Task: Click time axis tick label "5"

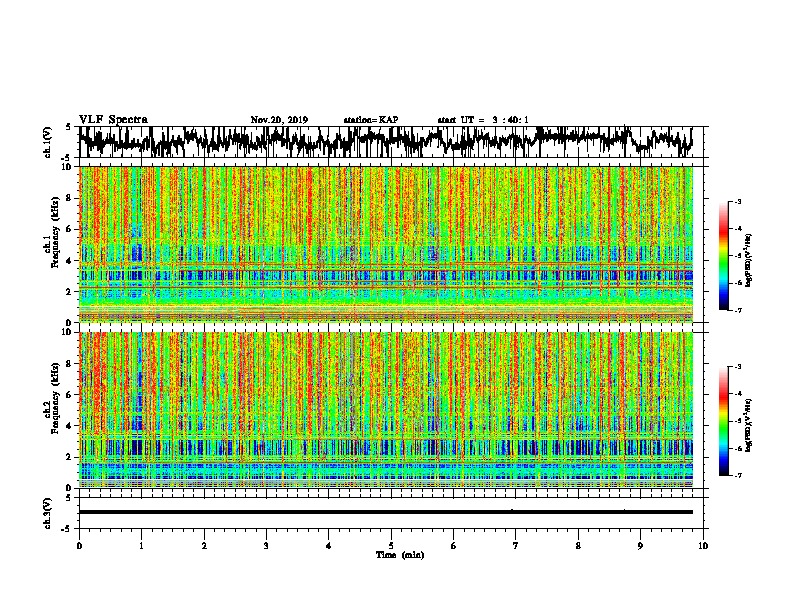Action: point(391,546)
